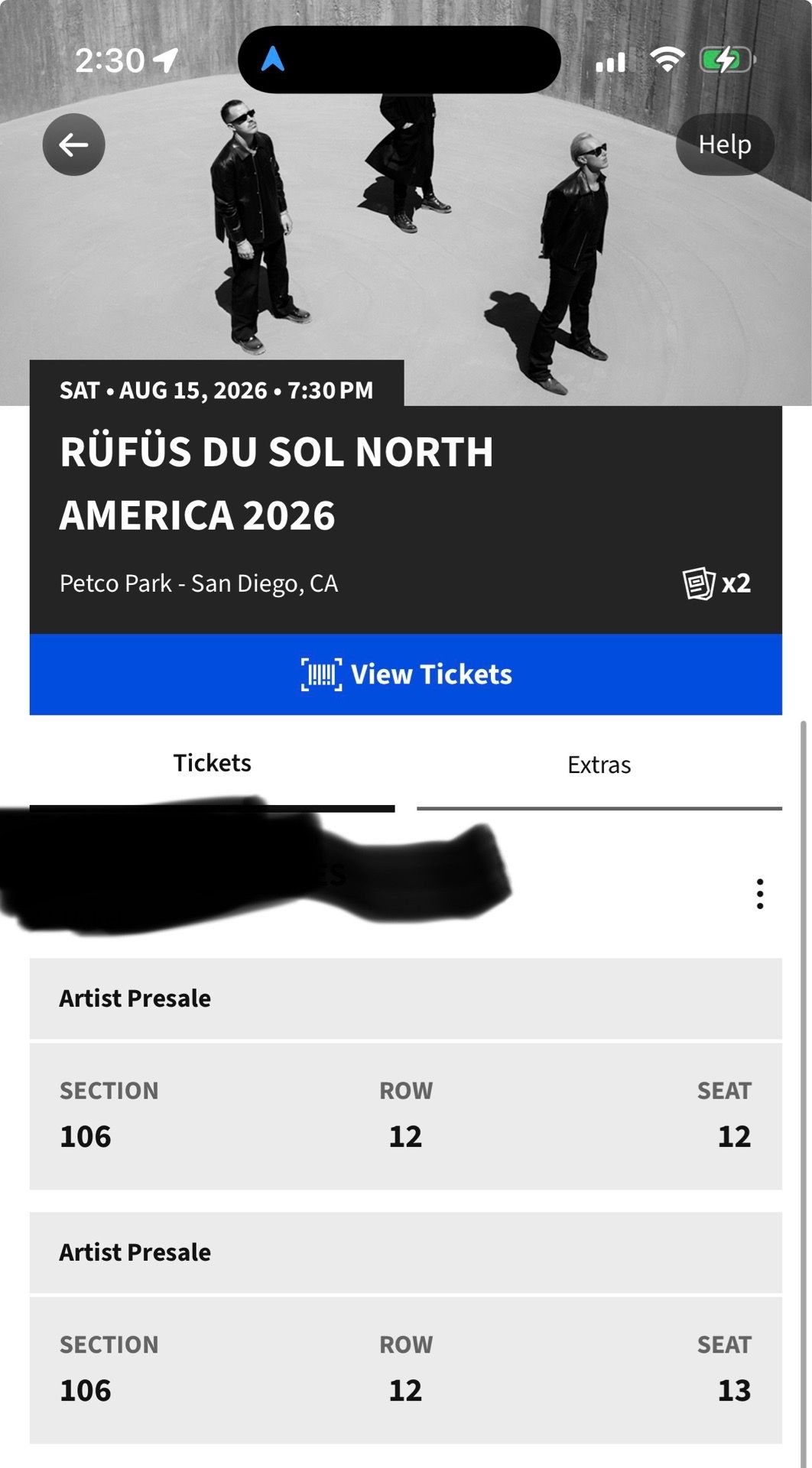Tap the Wi-Fi status icon

click(x=667, y=60)
